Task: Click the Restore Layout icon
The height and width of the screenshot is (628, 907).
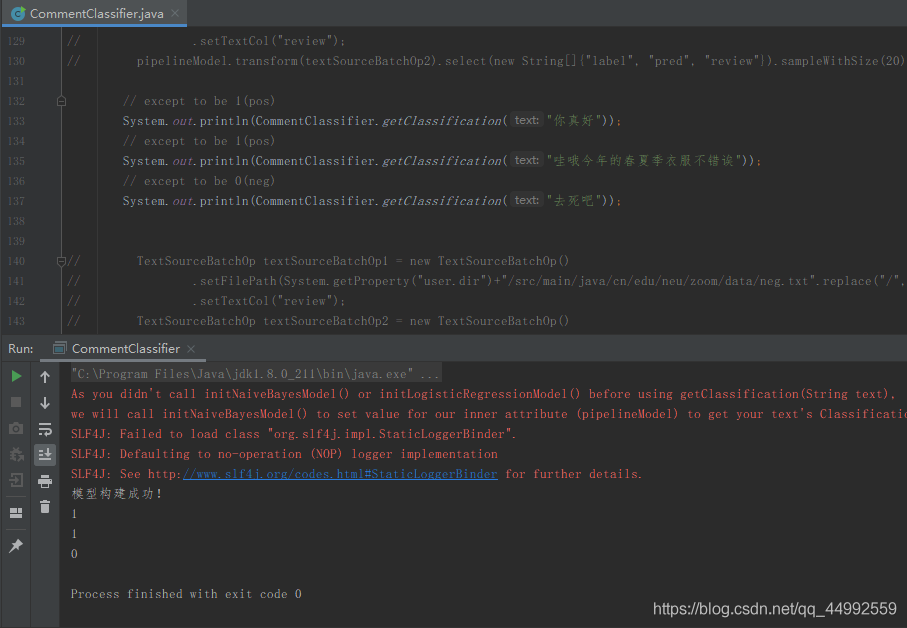Action: coord(16,513)
